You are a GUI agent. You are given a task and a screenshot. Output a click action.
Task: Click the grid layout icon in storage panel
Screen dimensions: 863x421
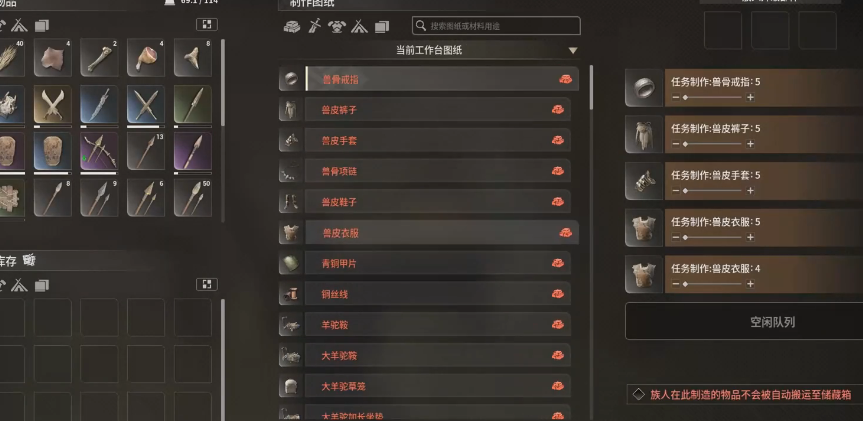click(207, 284)
